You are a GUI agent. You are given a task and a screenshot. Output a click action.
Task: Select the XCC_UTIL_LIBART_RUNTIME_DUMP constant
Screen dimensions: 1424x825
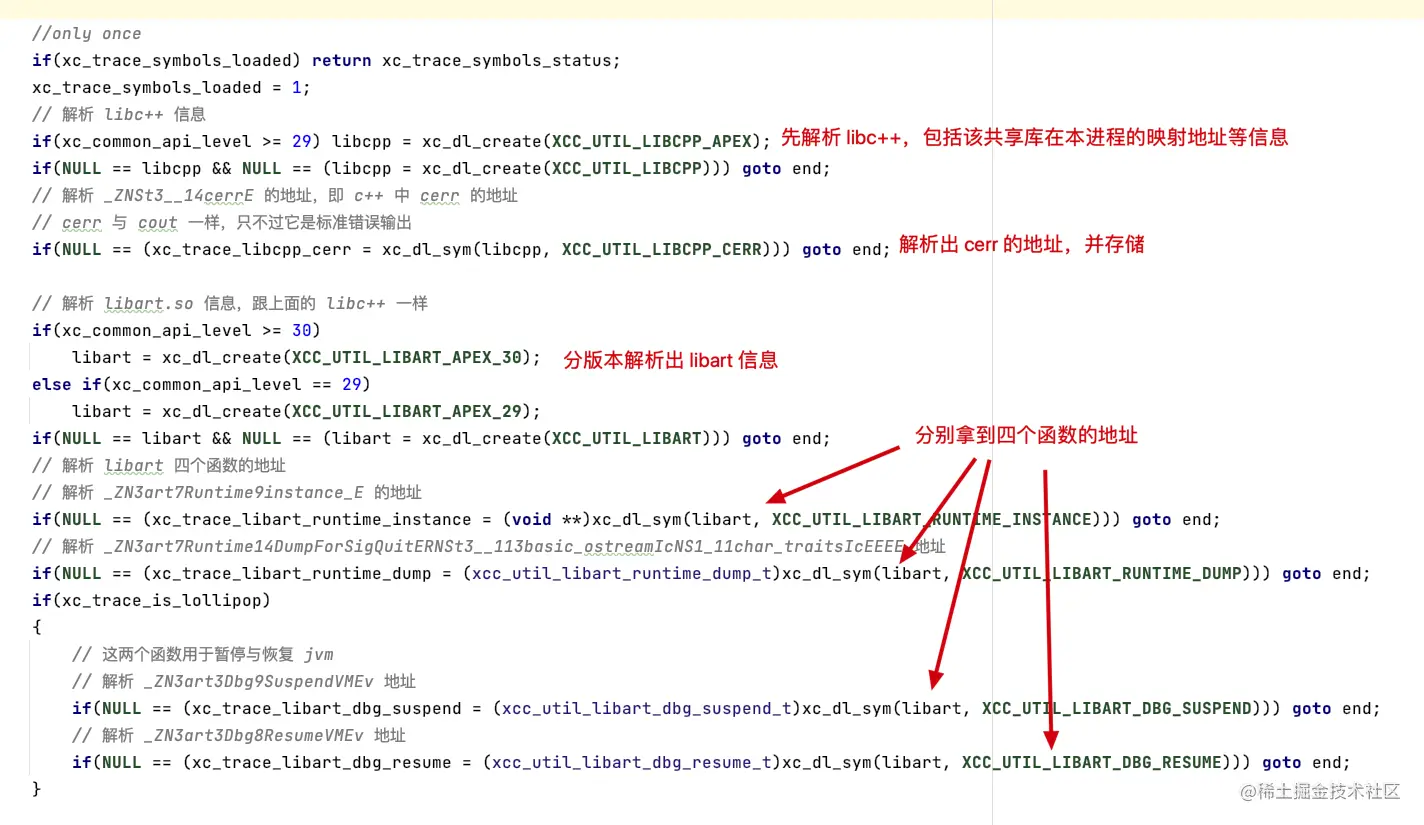pos(1101,574)
